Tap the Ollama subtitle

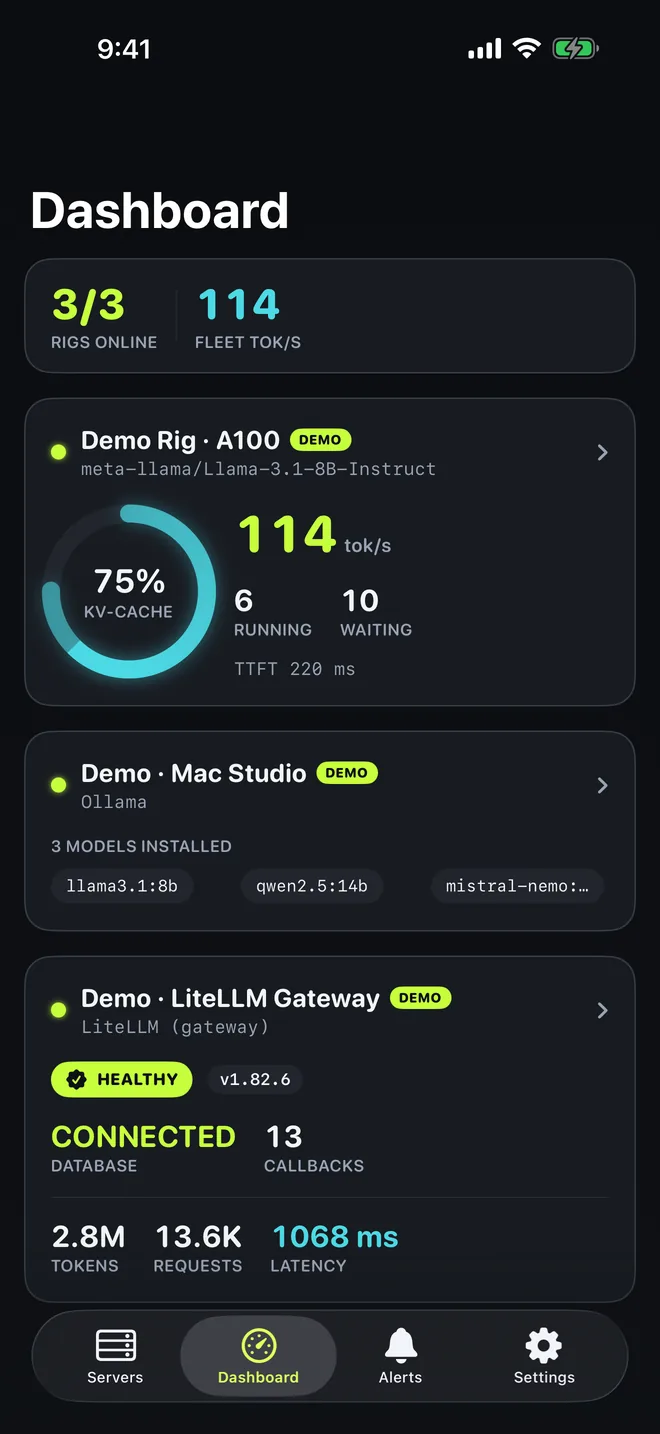point(114,802)
